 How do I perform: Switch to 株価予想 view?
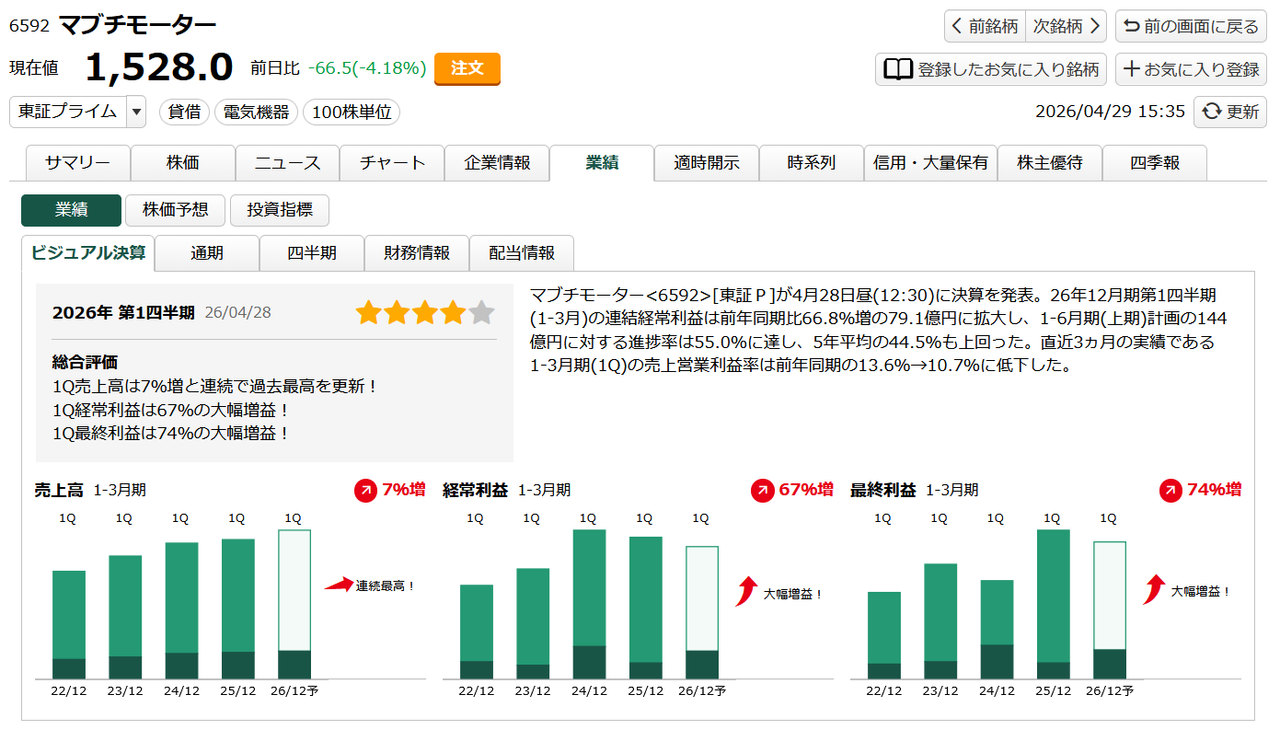tap(175, 210)
